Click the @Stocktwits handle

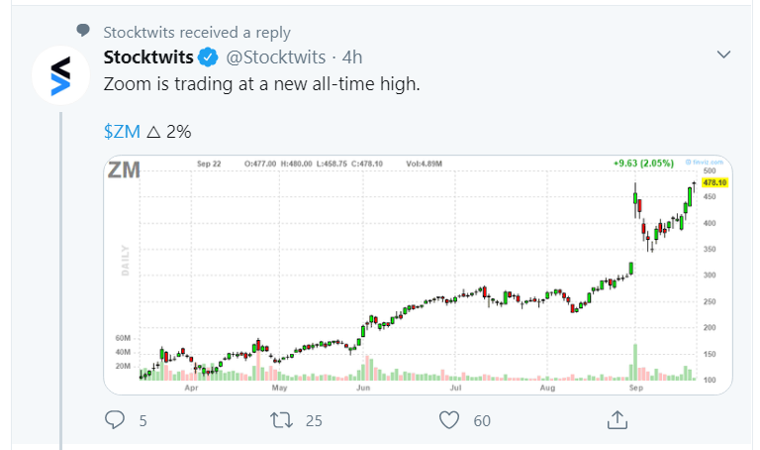[274, 55]
